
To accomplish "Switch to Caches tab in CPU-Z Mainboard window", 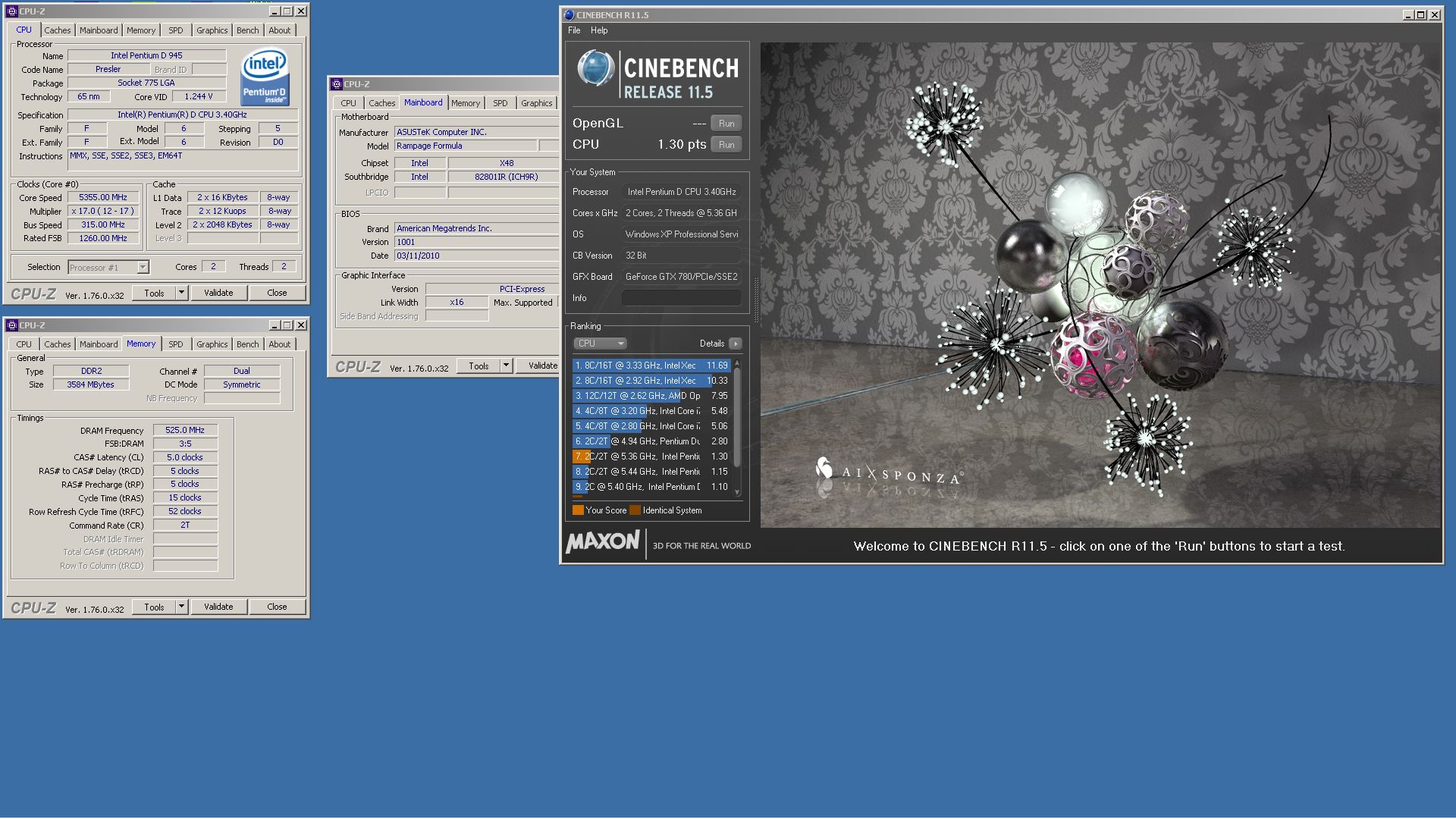I will coord(381,103).
